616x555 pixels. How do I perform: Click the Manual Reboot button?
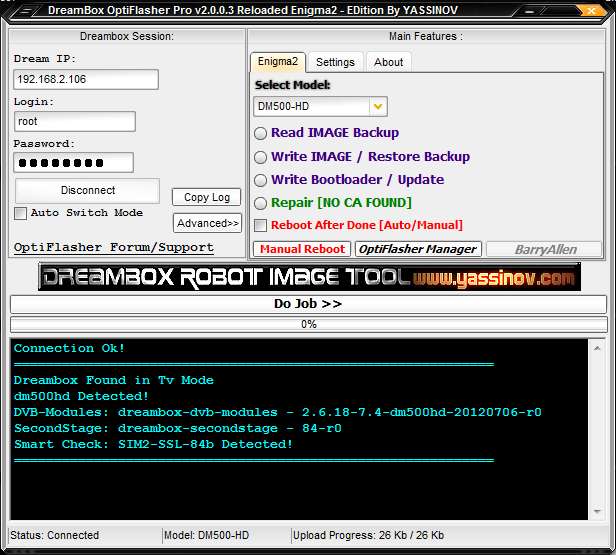pyautogui.click(x=302, y=249)
